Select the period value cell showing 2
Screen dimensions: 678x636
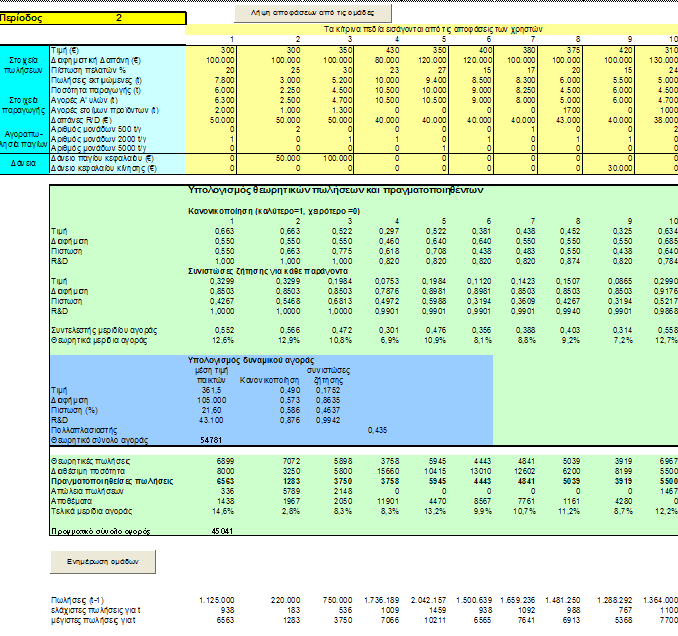pos(118,18)
